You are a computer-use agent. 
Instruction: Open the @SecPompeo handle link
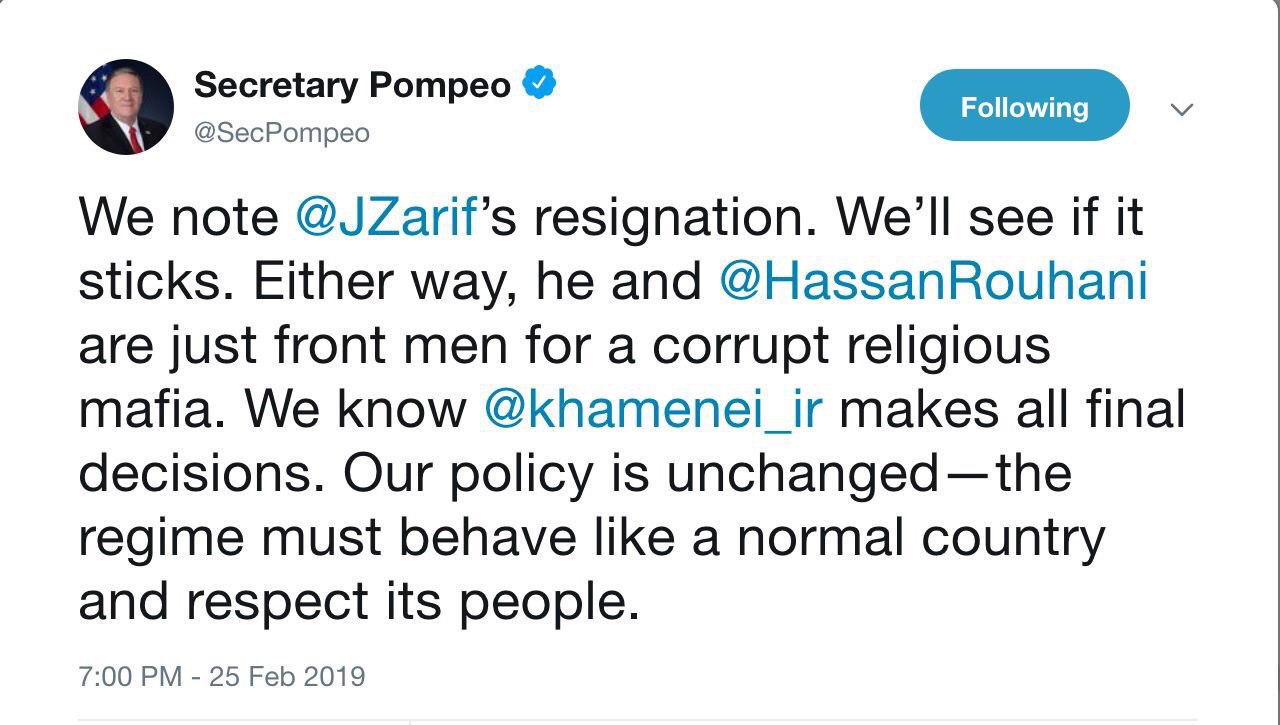pyautogui.click(x=282, y=133)
